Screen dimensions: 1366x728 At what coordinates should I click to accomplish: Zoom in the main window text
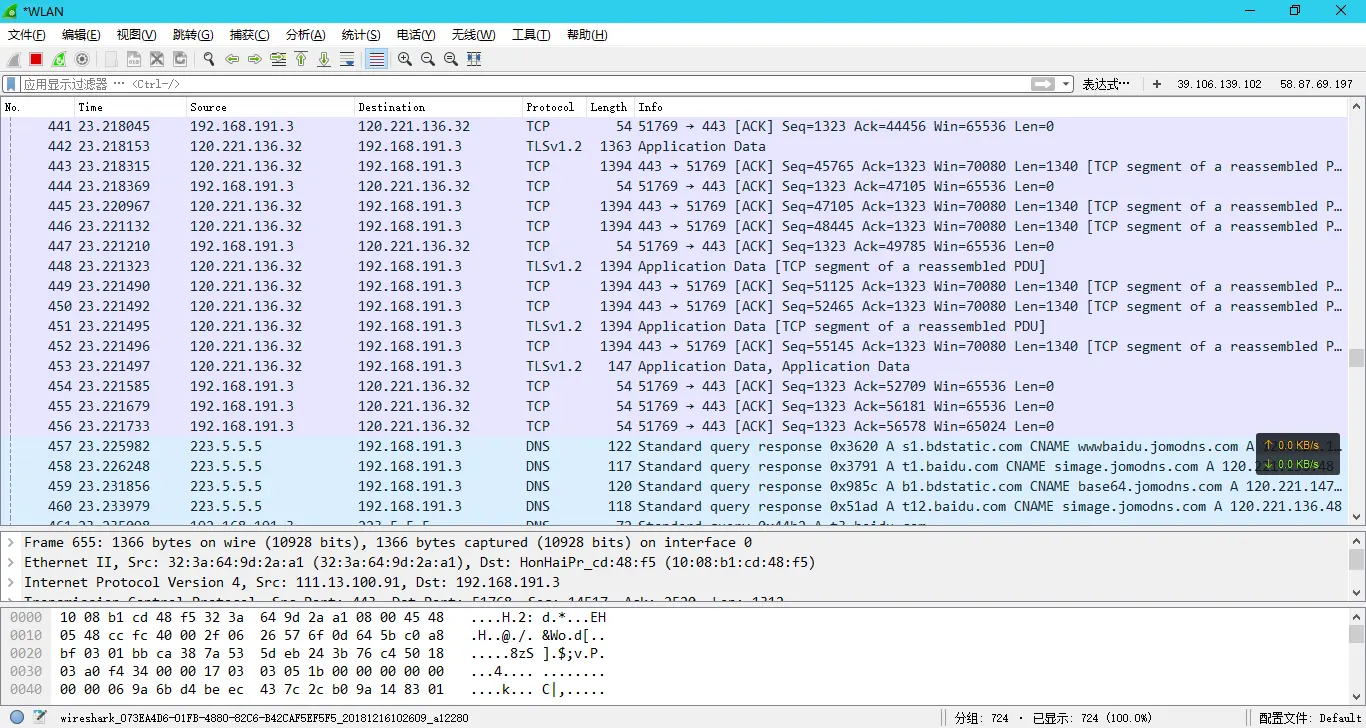pos(405,59)
